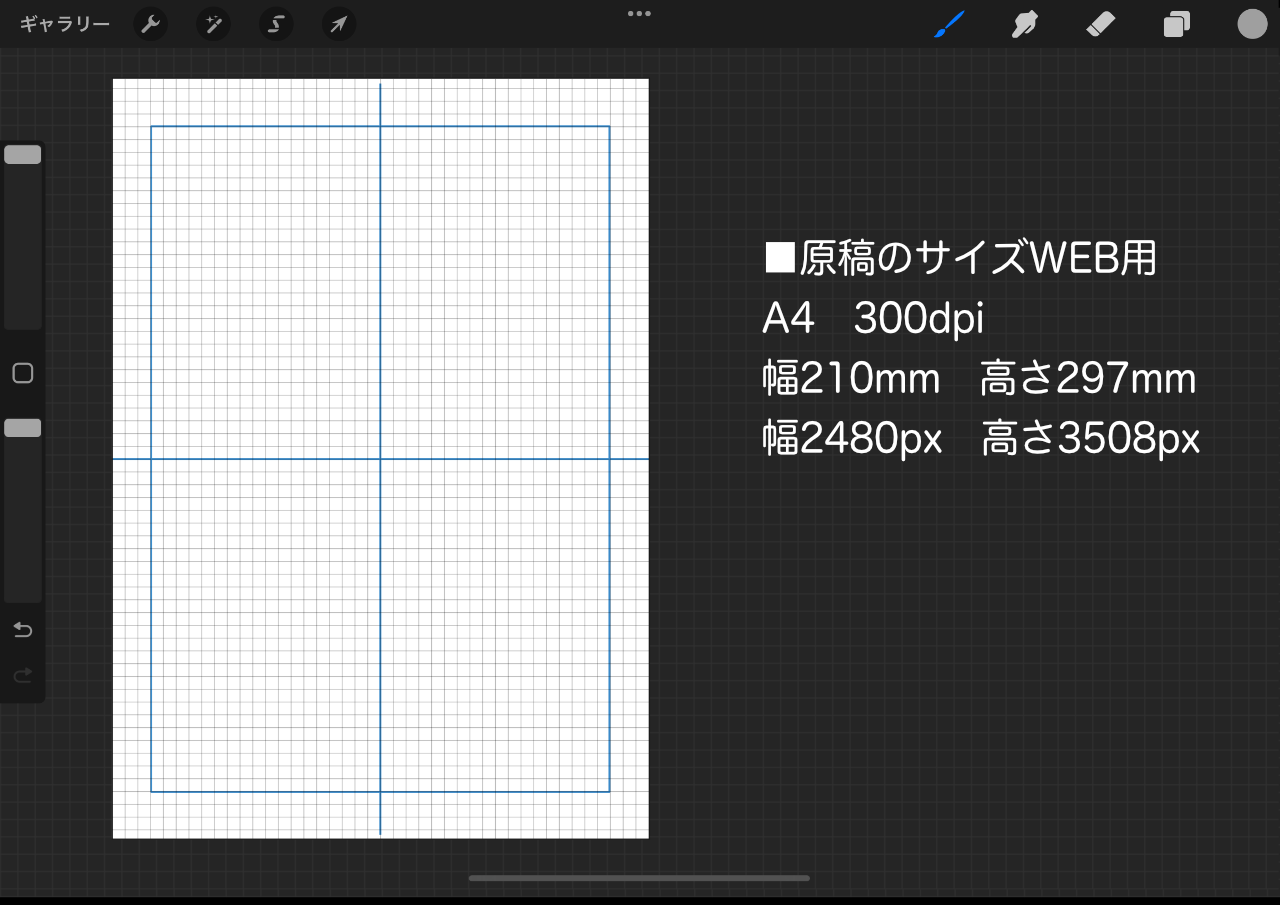The width and height of the screenshot is (1280, 905).
Task: Tap the home indicator bar at bottom
Action: tap(639, 878)
